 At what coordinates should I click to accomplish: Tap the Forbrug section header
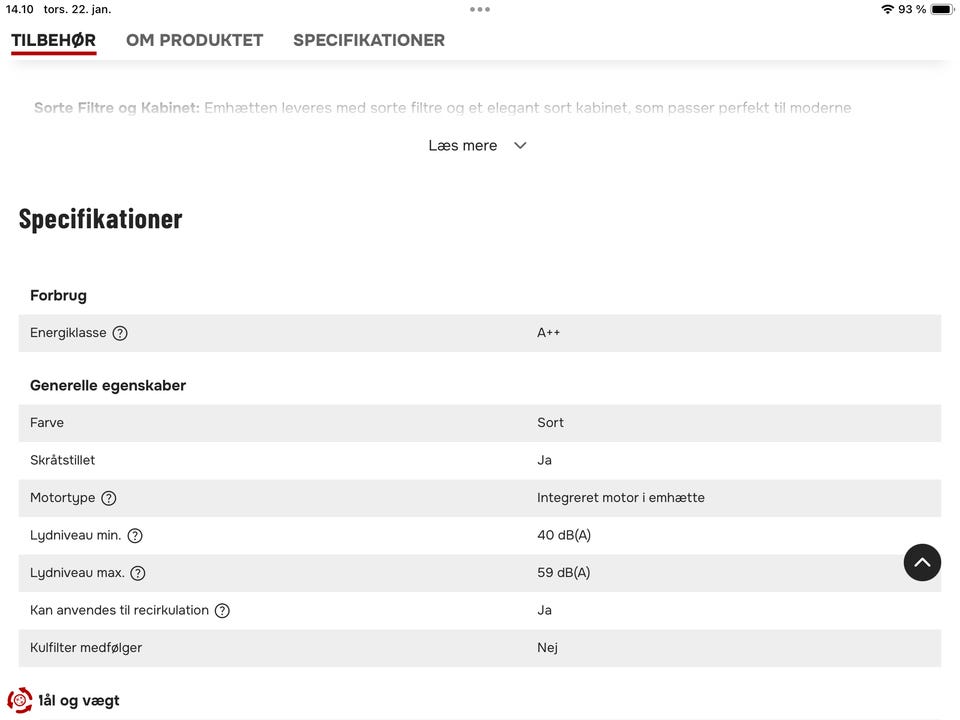coord(58,296)
